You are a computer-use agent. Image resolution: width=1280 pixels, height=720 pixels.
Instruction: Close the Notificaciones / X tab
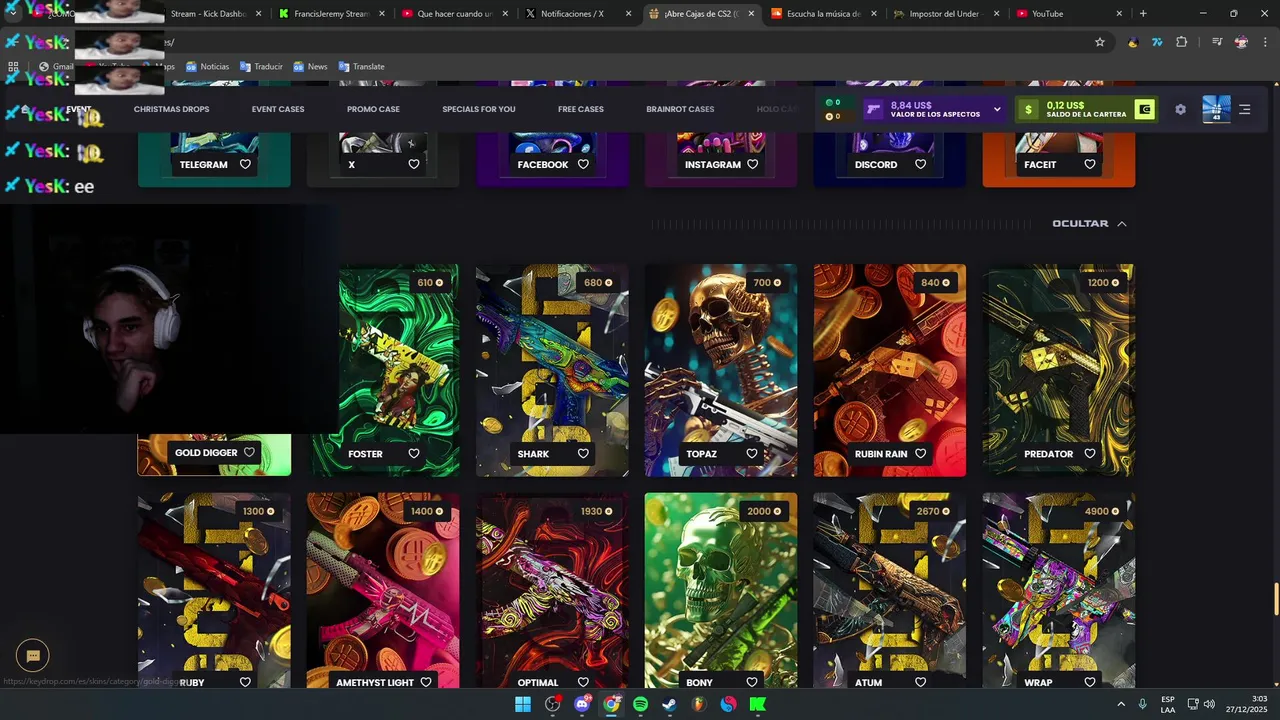click(x=628, y=14)
